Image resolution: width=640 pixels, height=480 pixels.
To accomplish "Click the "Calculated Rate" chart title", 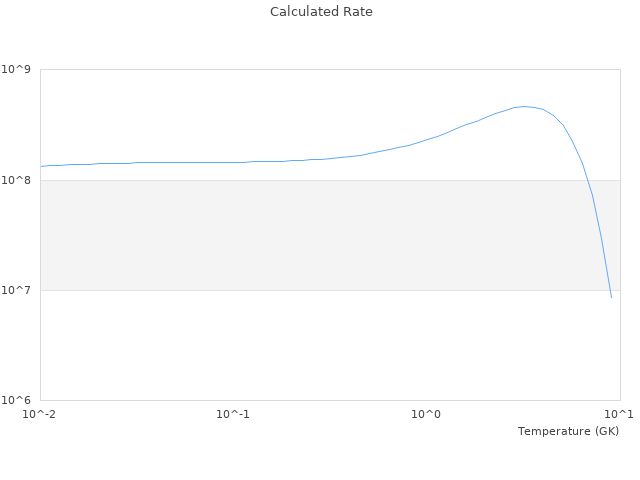I will point(320,12).
